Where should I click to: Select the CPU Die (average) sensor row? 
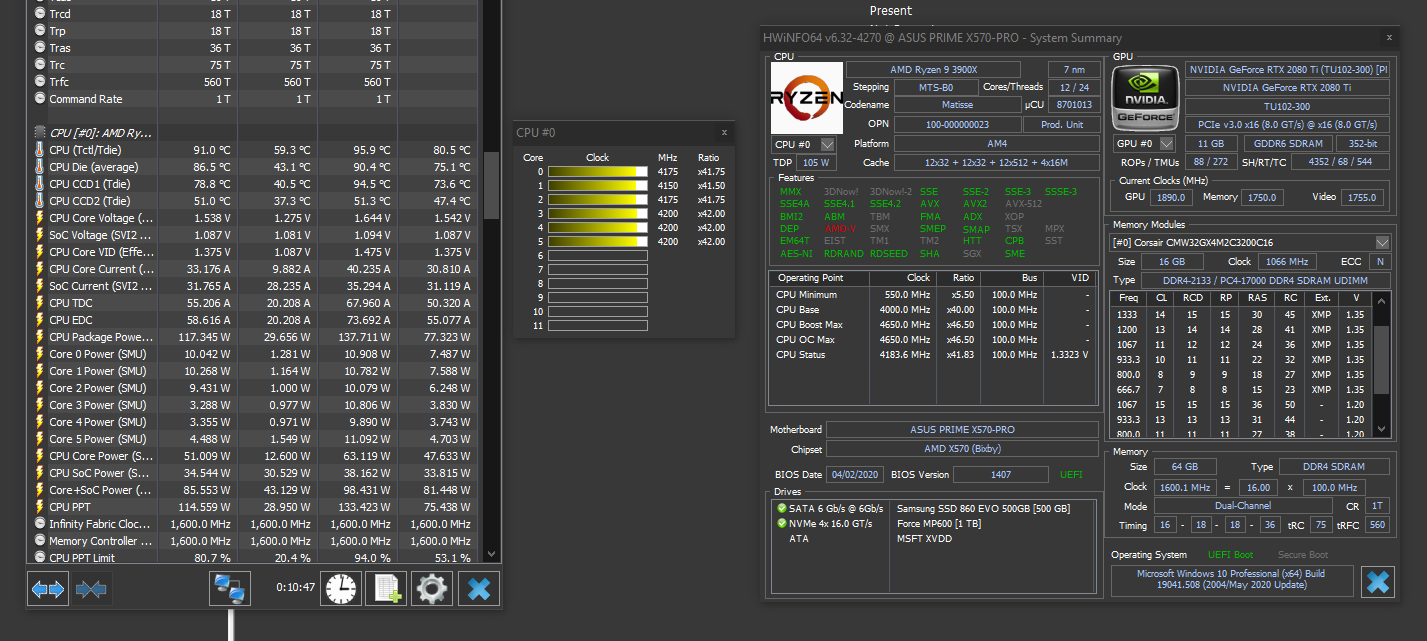(256, 167)
